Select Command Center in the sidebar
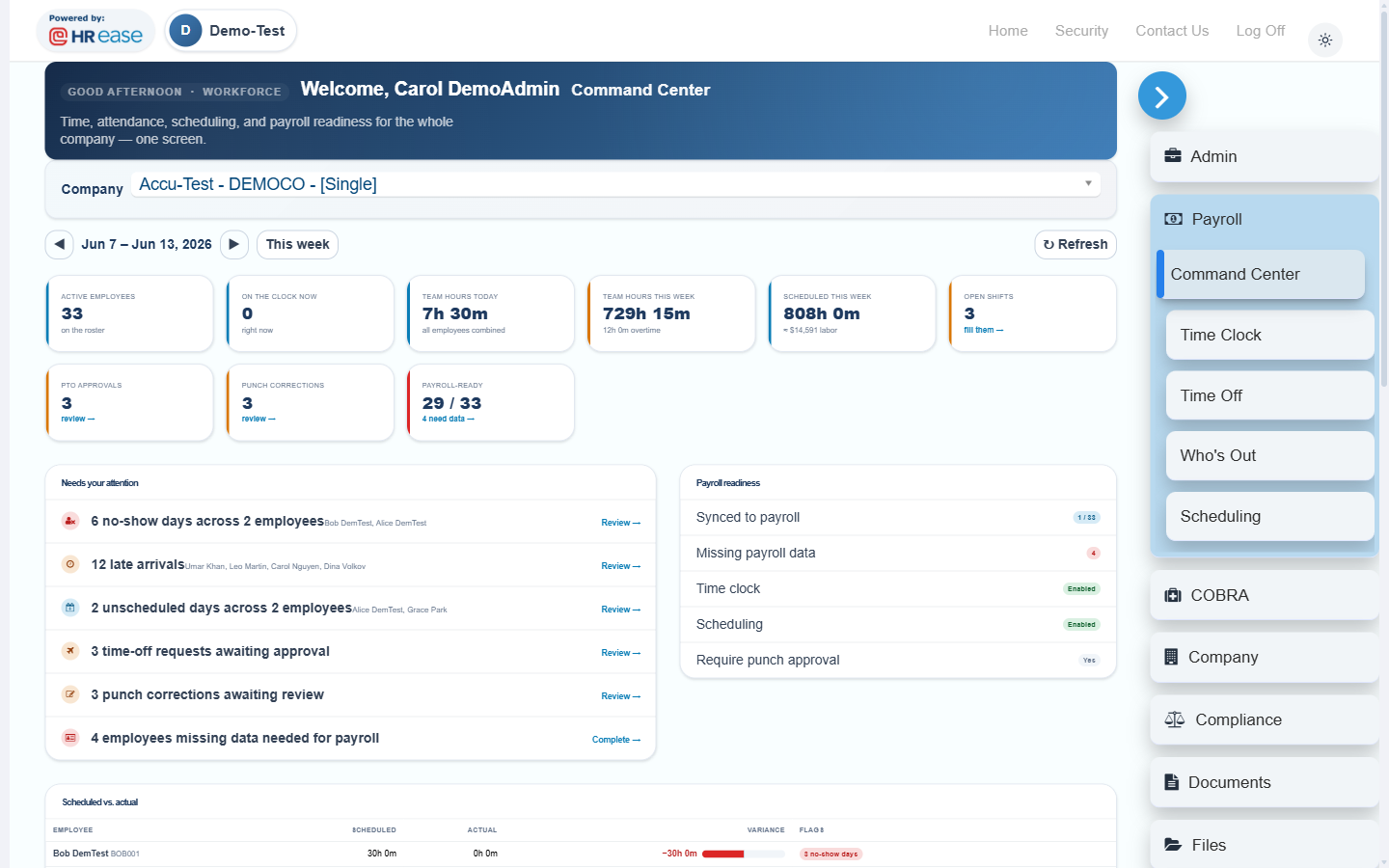This screenshot has height=868, width=1389. [x=1261, y=274]
